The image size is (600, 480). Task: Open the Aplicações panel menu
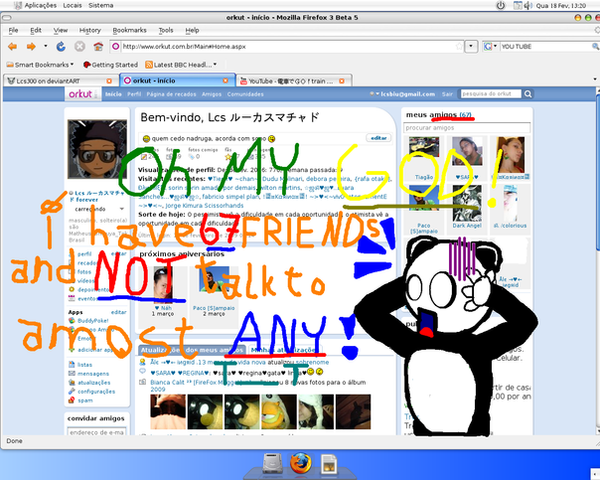(40, 5)
